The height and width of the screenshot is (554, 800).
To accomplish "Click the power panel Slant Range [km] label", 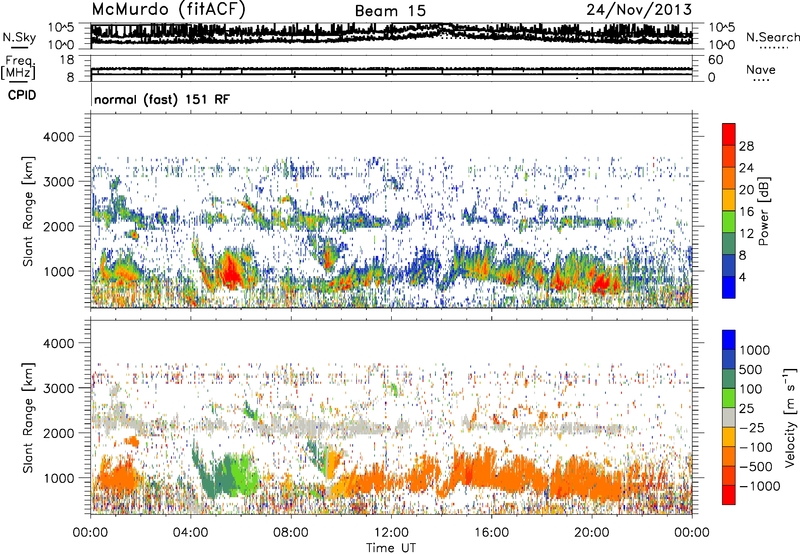I will (x=28, y=211).
